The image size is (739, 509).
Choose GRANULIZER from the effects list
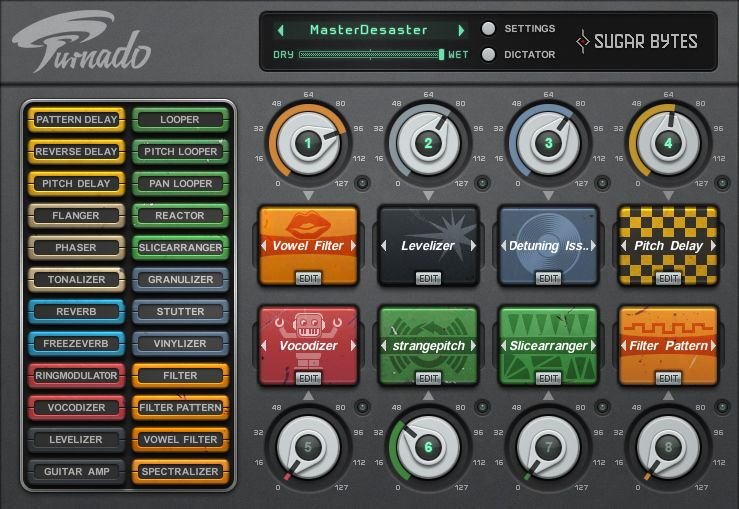pos(181,279)
